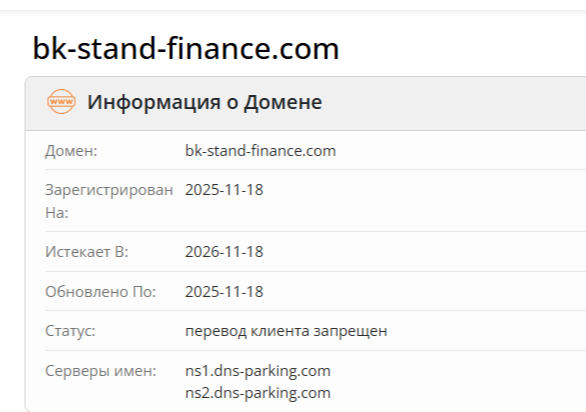The width and height of the screenshot is (586, 412).
Task: Click the orange www globe icon
Action: click(x=61, y=101)
